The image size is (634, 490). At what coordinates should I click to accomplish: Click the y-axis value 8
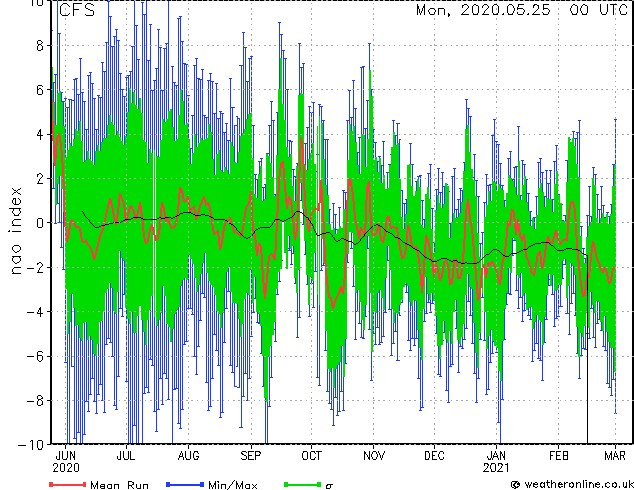[40, 45]
